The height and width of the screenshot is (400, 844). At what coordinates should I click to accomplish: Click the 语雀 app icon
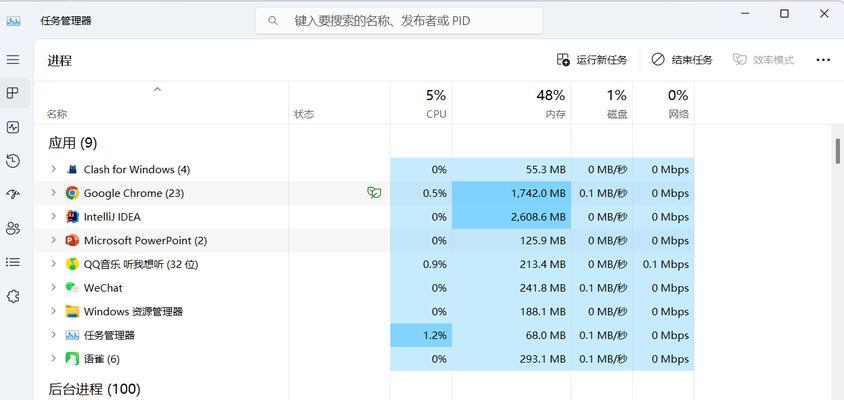tap(72, 359)
